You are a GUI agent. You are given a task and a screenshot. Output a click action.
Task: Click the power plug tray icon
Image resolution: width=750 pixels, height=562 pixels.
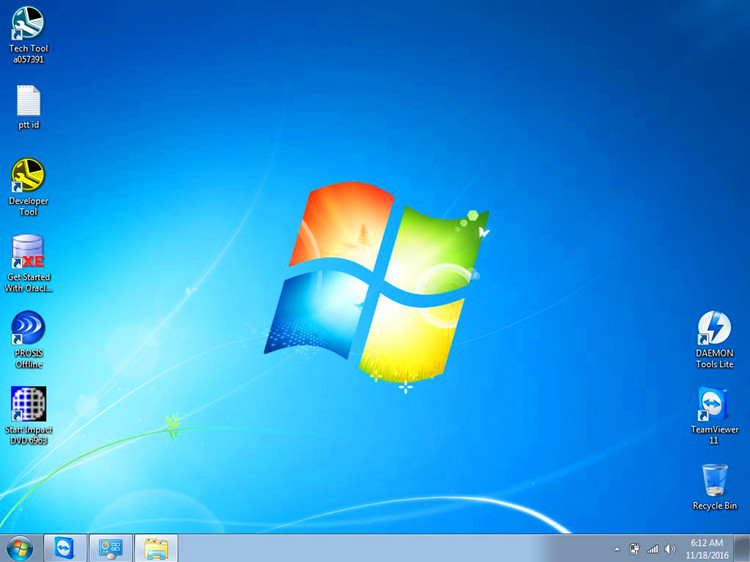(x=634, y=549)
